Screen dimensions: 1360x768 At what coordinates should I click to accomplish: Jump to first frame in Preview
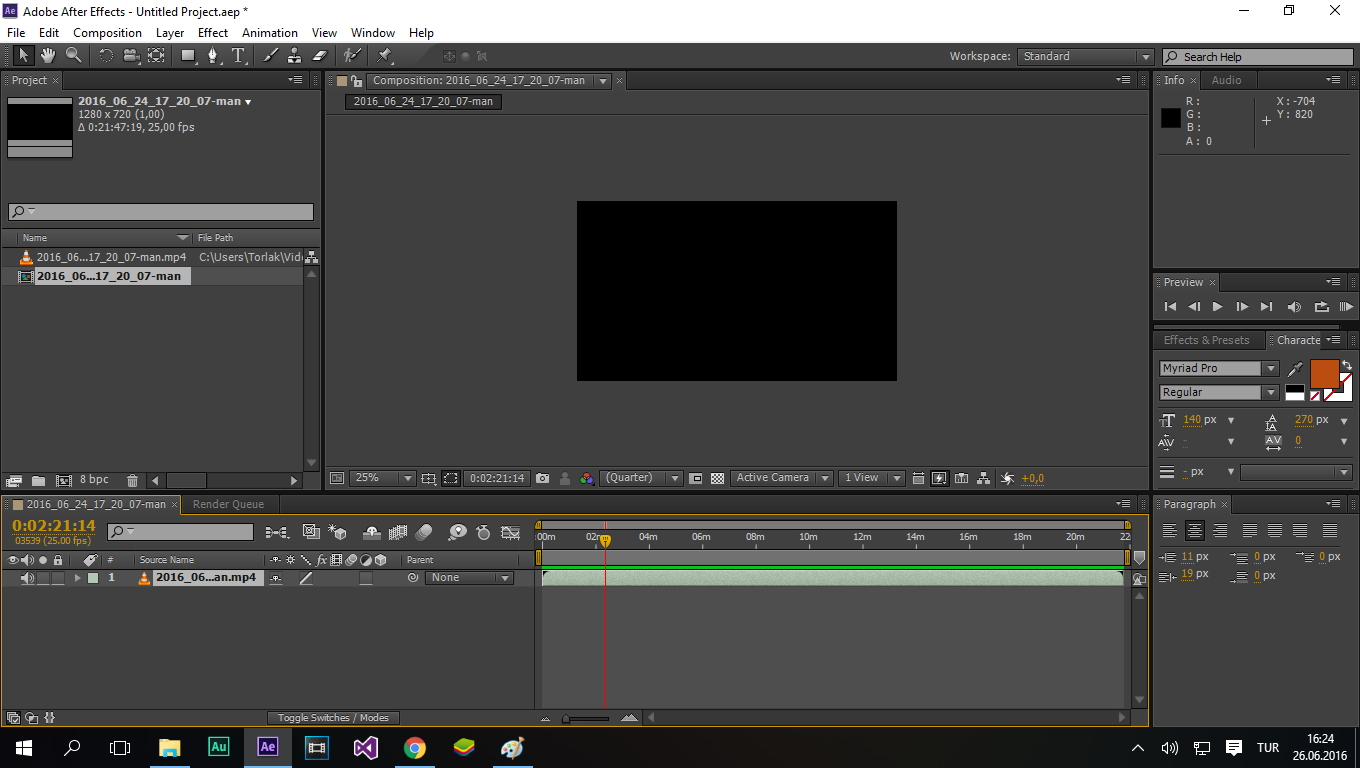pos(1170,307)
